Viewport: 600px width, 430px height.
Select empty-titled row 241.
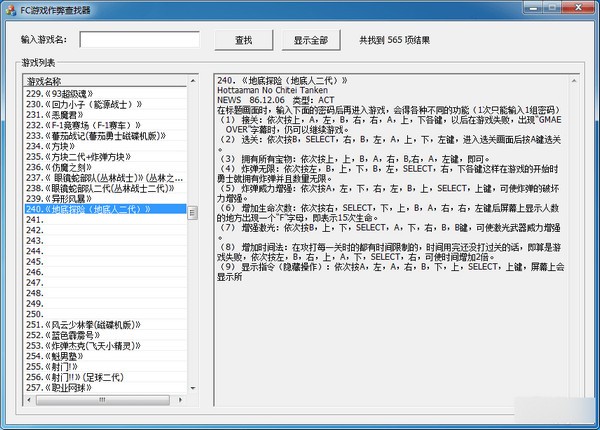[x=105, y=220]
